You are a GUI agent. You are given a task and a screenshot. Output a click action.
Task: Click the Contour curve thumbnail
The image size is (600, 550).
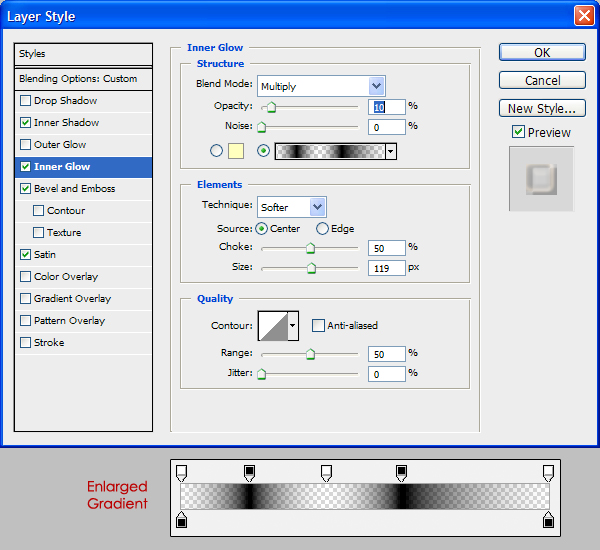pyautogui.click(x=273, y=326)
